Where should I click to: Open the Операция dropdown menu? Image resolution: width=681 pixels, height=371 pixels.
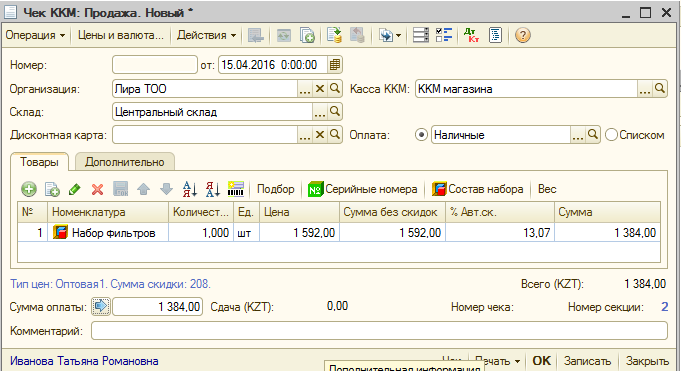(35, 35)
